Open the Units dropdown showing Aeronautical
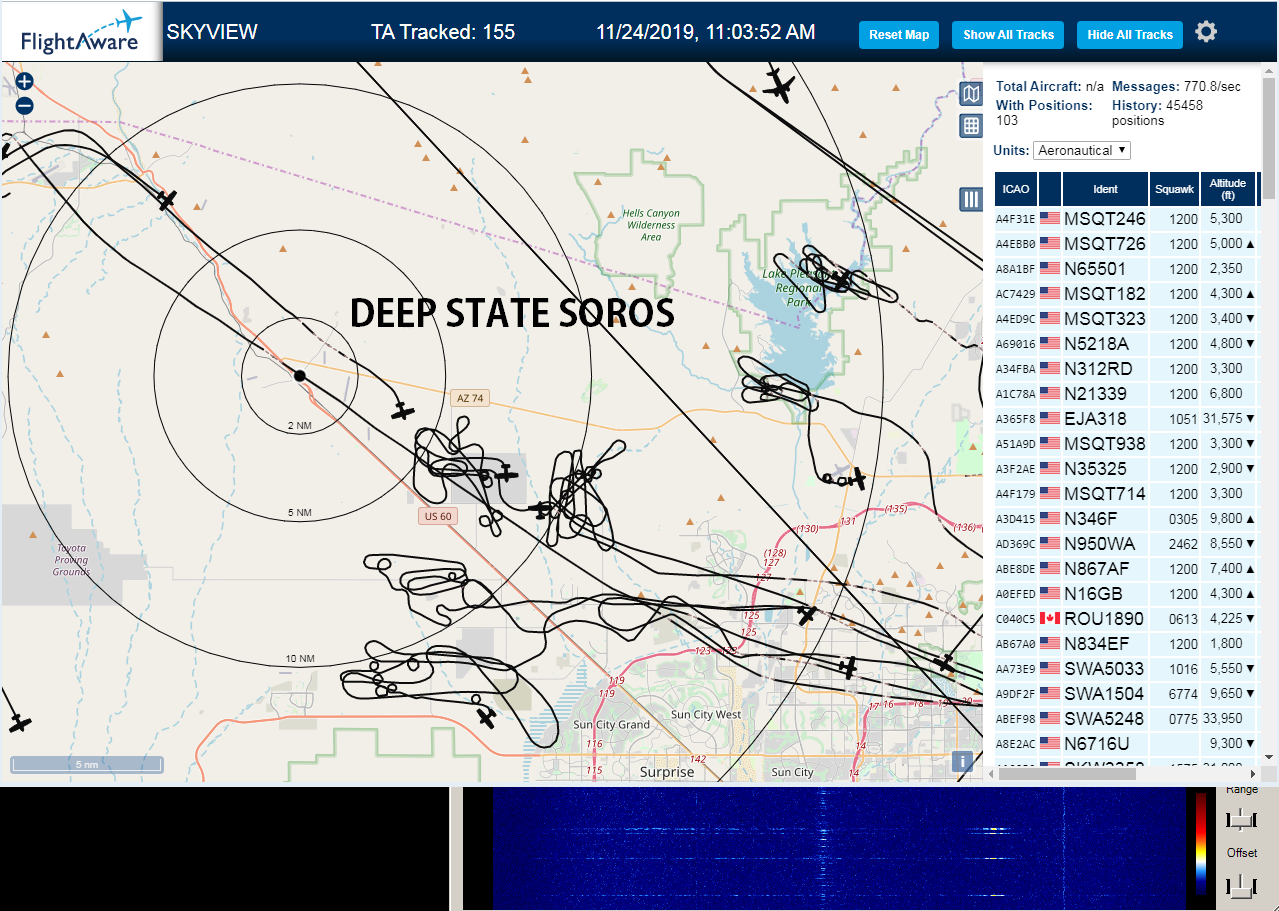1279x911 pixels. click(x=1081, y=150)
